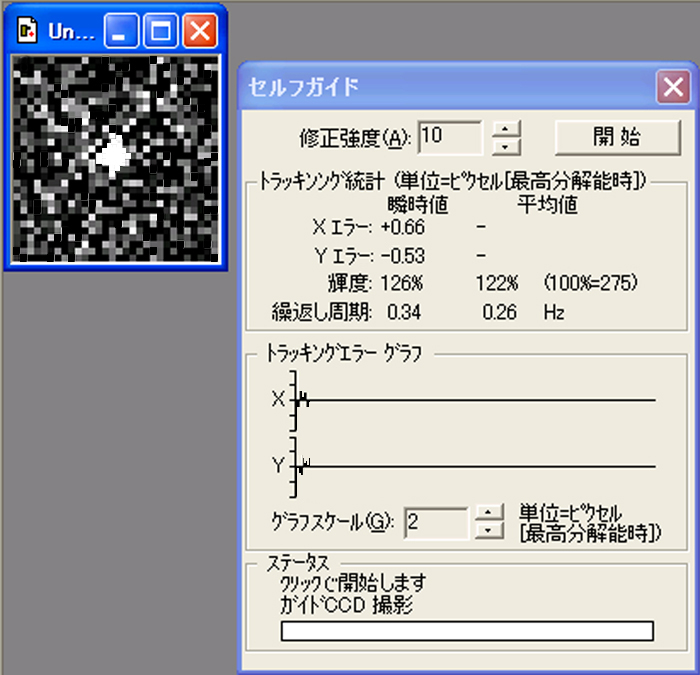The image size is (700, 675).
Task: Click the 繰返し周期 average 0.26
Action: [x=500, y=312]
